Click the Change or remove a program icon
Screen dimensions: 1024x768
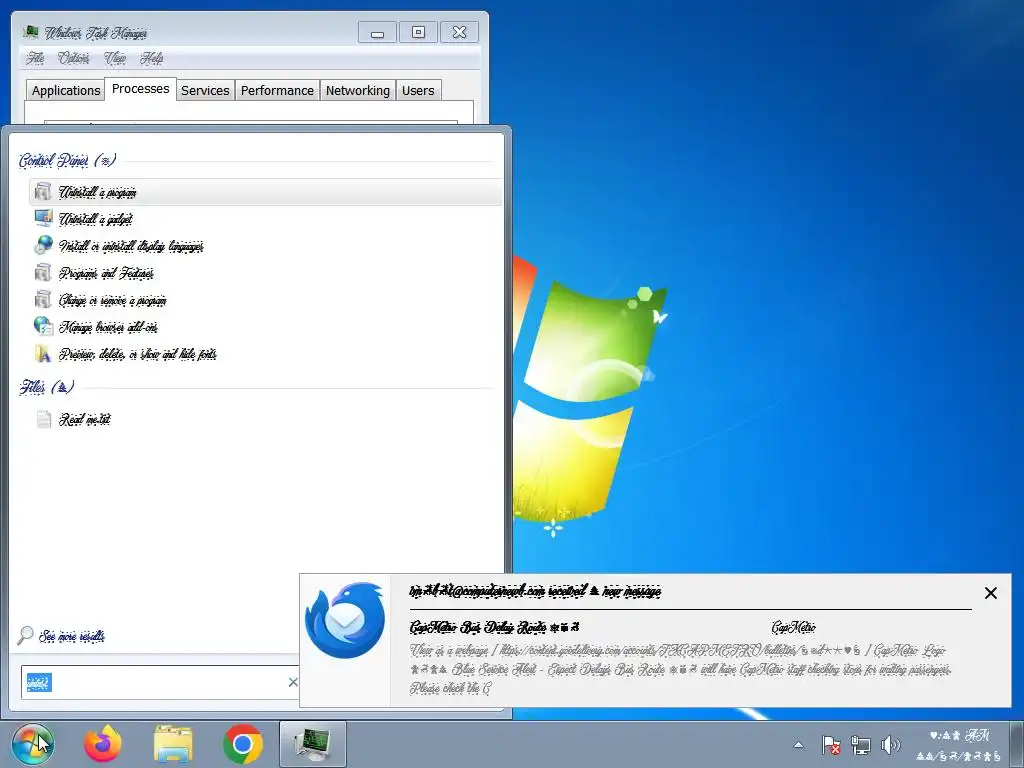43,299
